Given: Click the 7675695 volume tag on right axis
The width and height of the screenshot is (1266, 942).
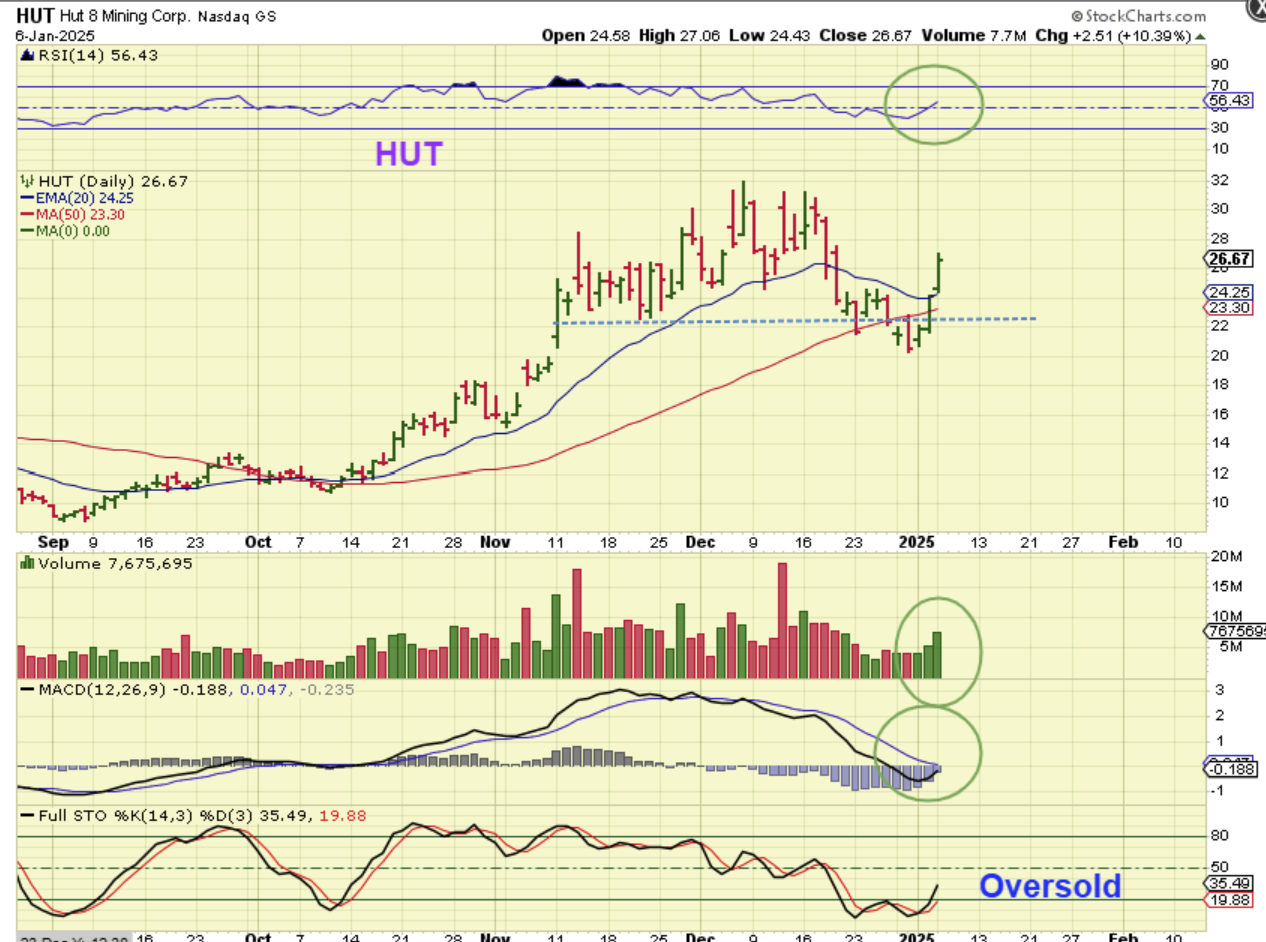Looking at the screenshot, I should tap(1236, 631).
